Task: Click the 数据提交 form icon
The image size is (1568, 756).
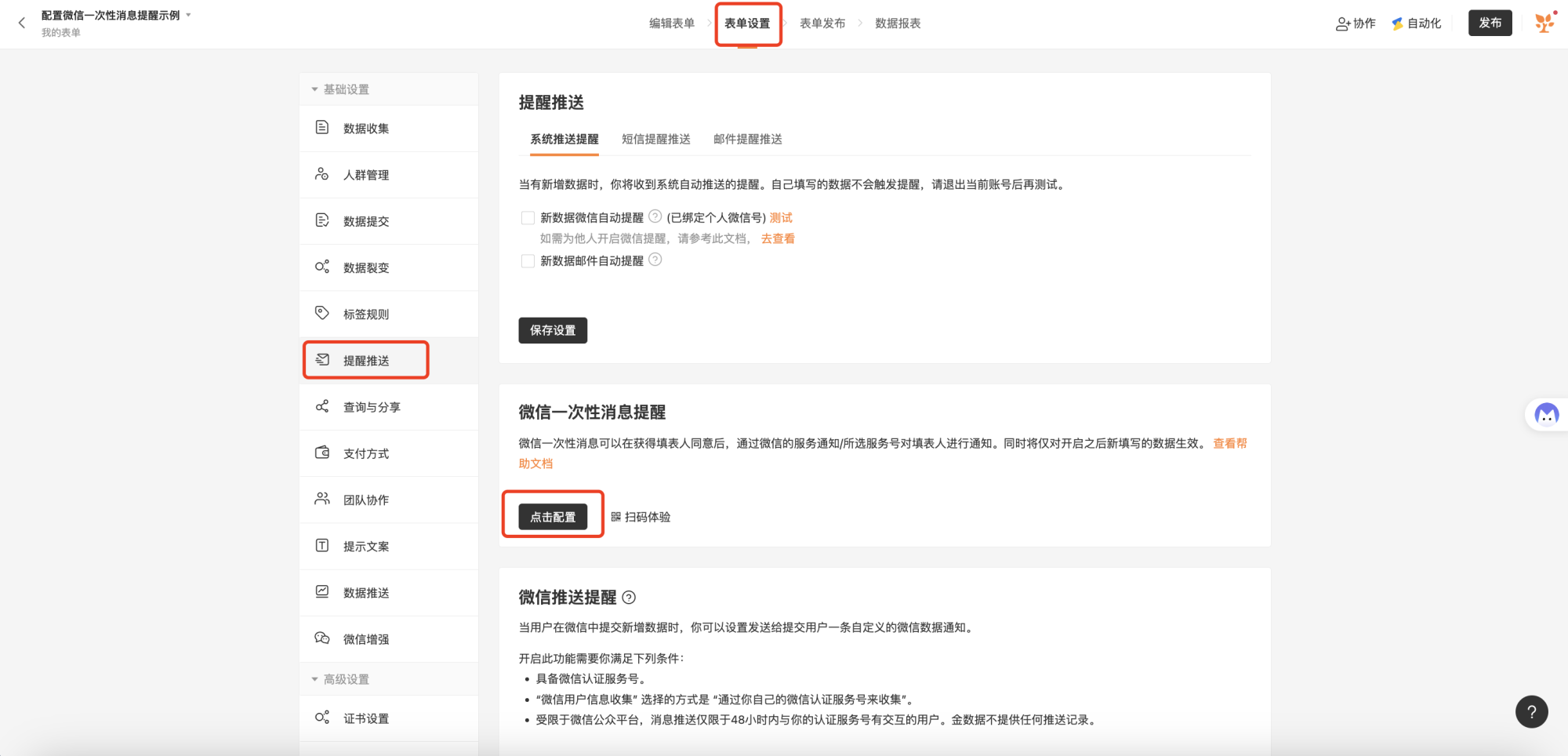Action: pyautogui.click(x=322, y=220)
